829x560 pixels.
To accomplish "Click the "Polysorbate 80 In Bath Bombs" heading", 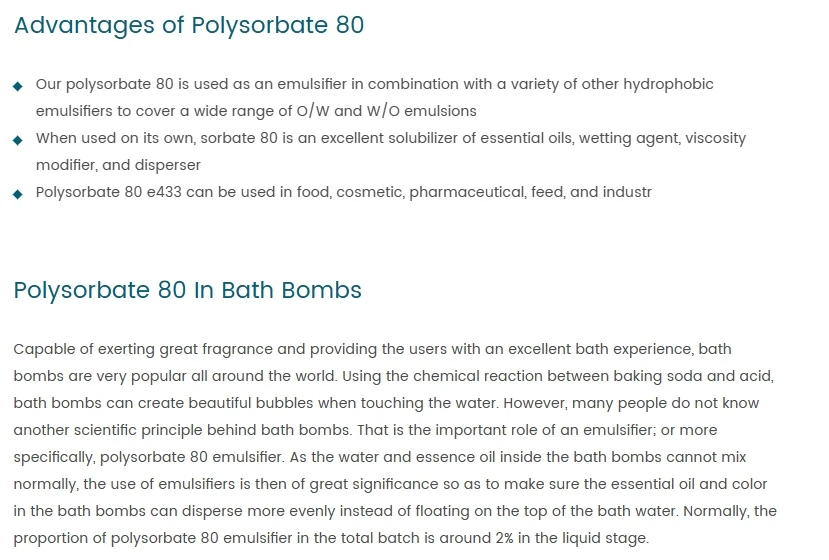I will pos(188,291).
